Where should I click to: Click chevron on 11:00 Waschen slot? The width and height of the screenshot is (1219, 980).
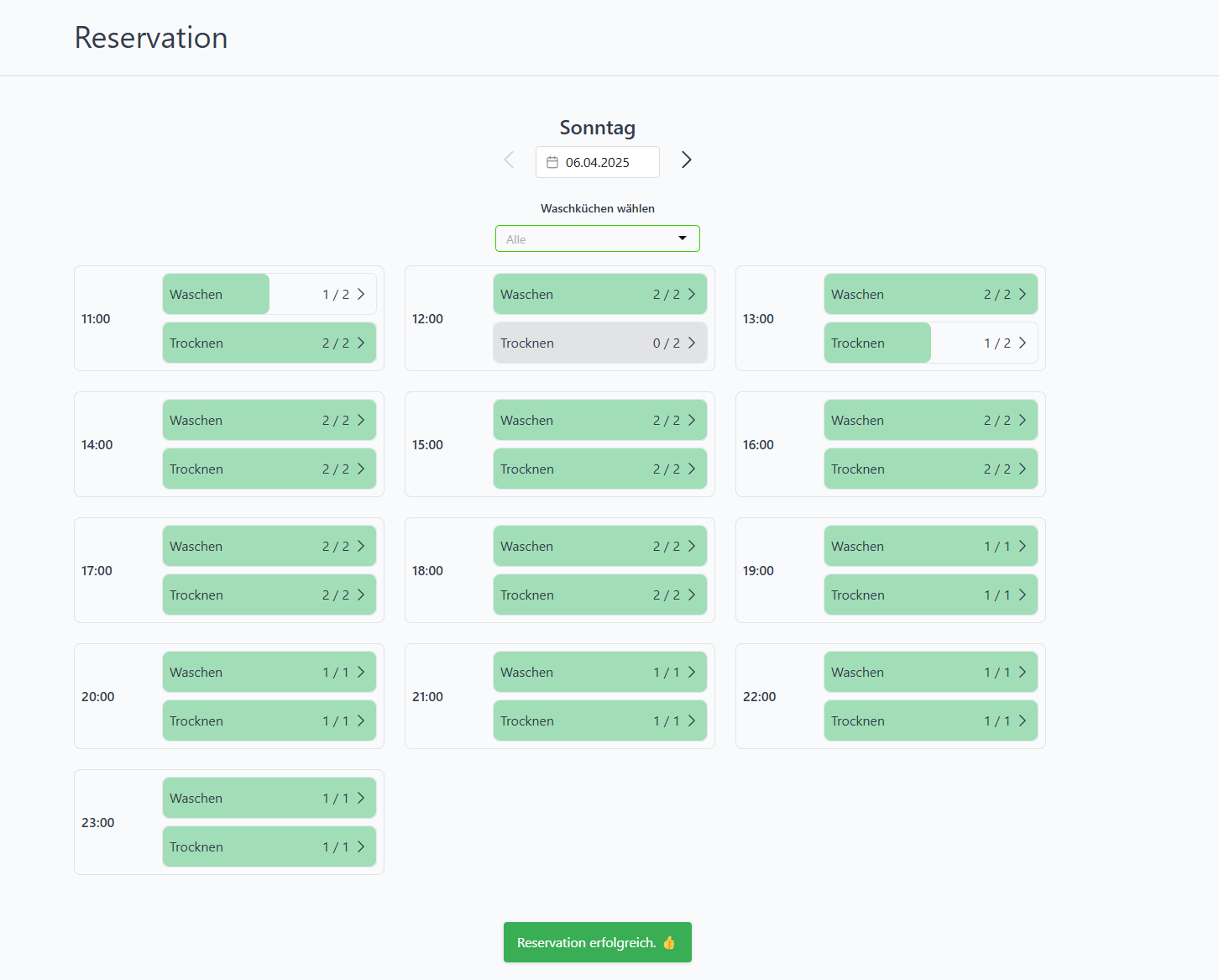361,294
